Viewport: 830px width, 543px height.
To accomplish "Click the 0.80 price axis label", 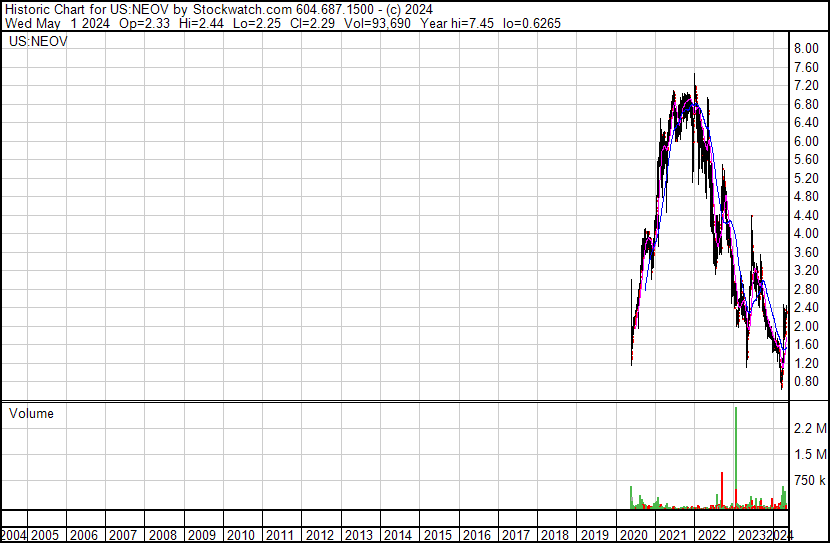I will point(806,381).
